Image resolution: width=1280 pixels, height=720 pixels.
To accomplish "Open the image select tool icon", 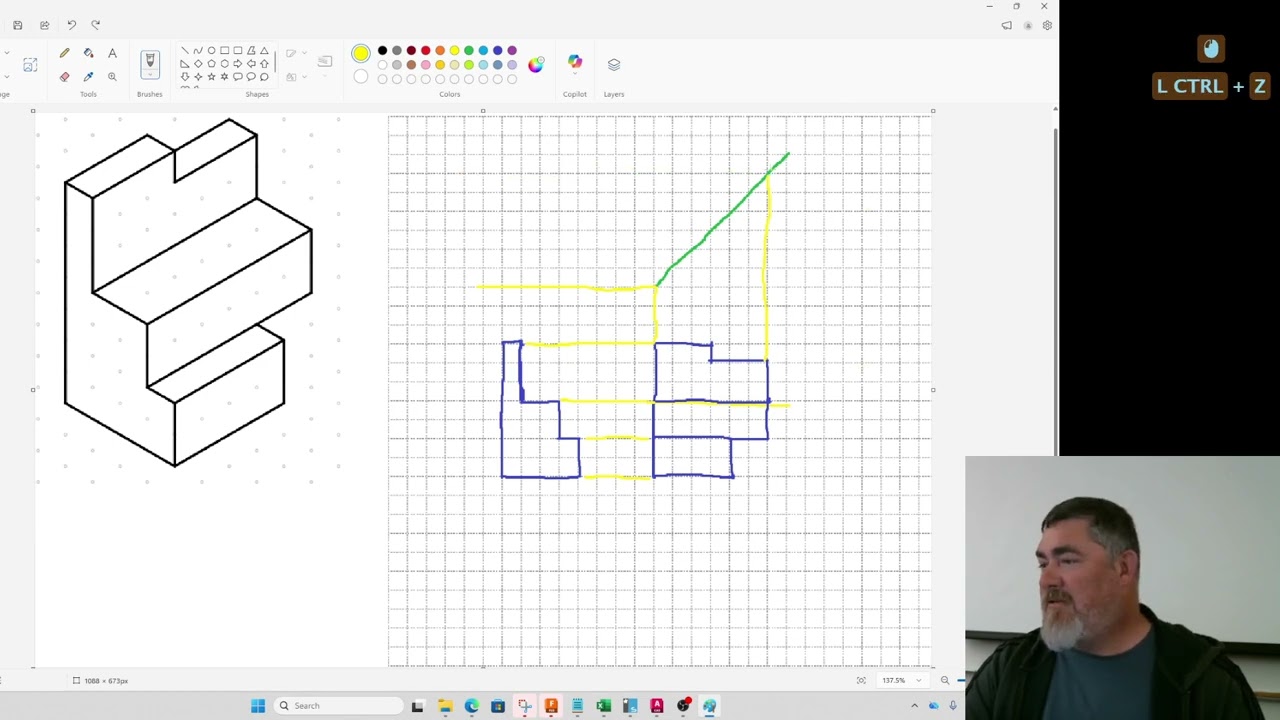I will click(30, 65).
